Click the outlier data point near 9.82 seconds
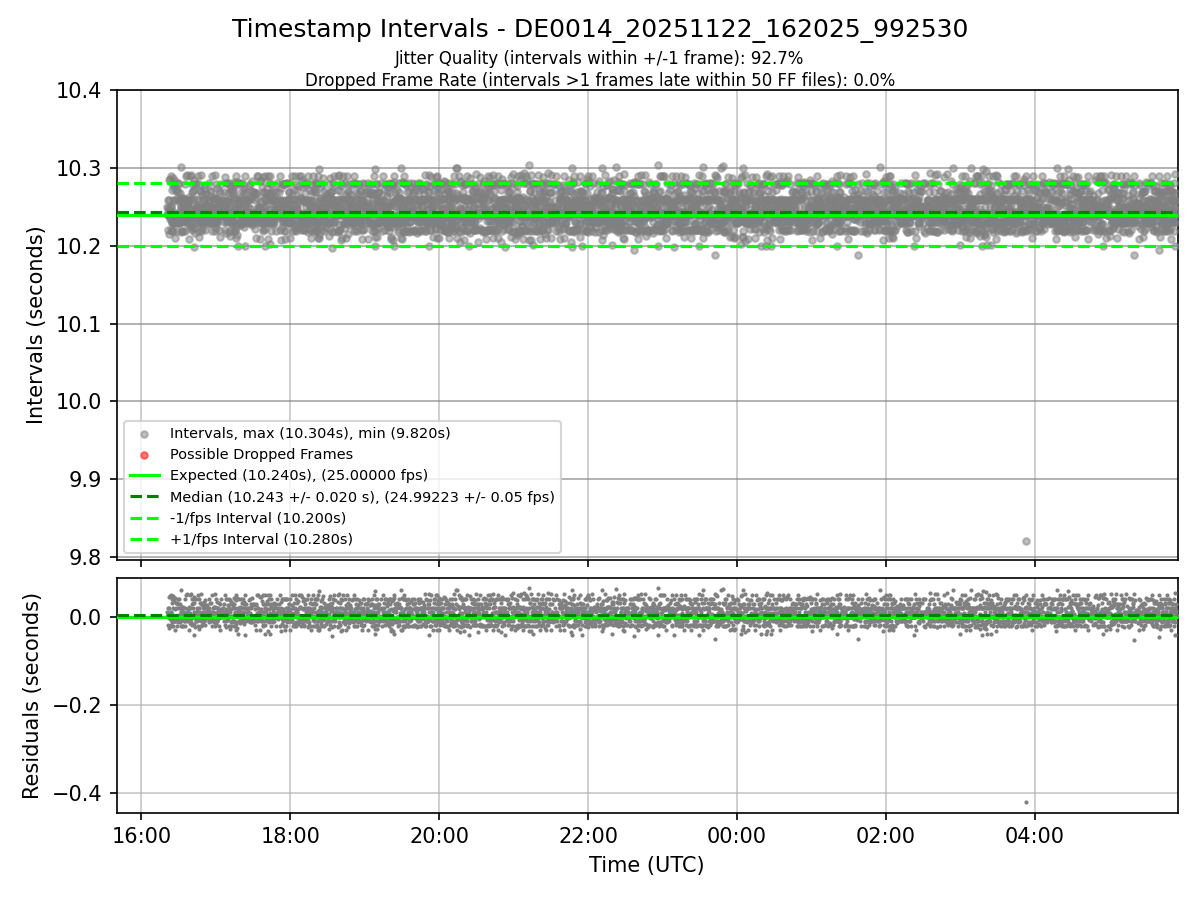The height and width of the screenshot is (900, 1200). (x=1026, y=541)
